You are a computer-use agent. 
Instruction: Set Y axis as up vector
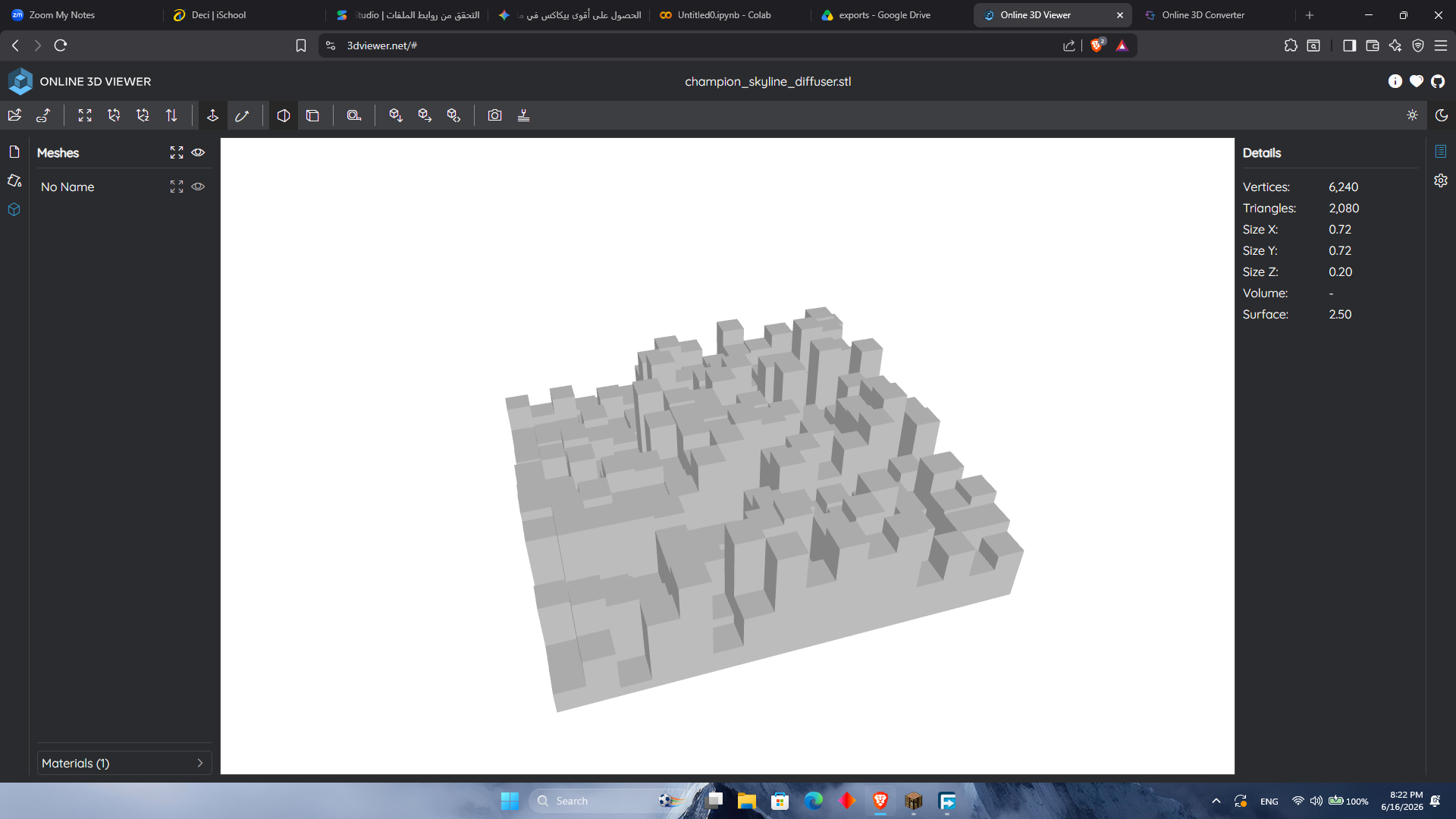click(x=114, y=115)
